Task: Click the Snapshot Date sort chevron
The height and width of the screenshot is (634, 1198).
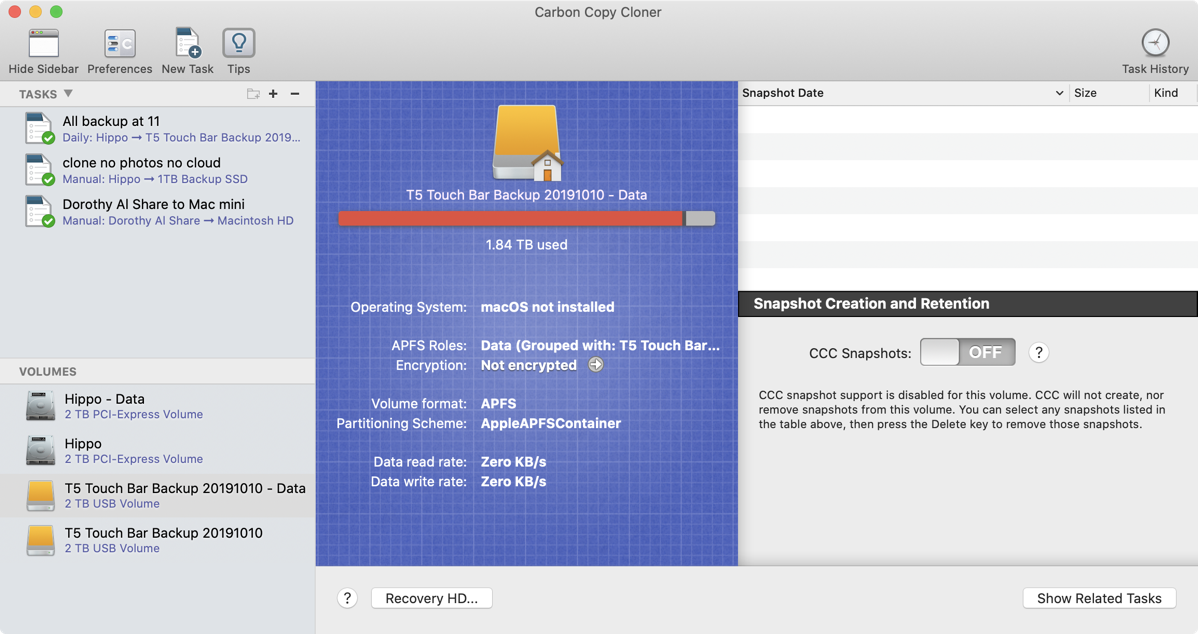Action: pos(1059,93)
